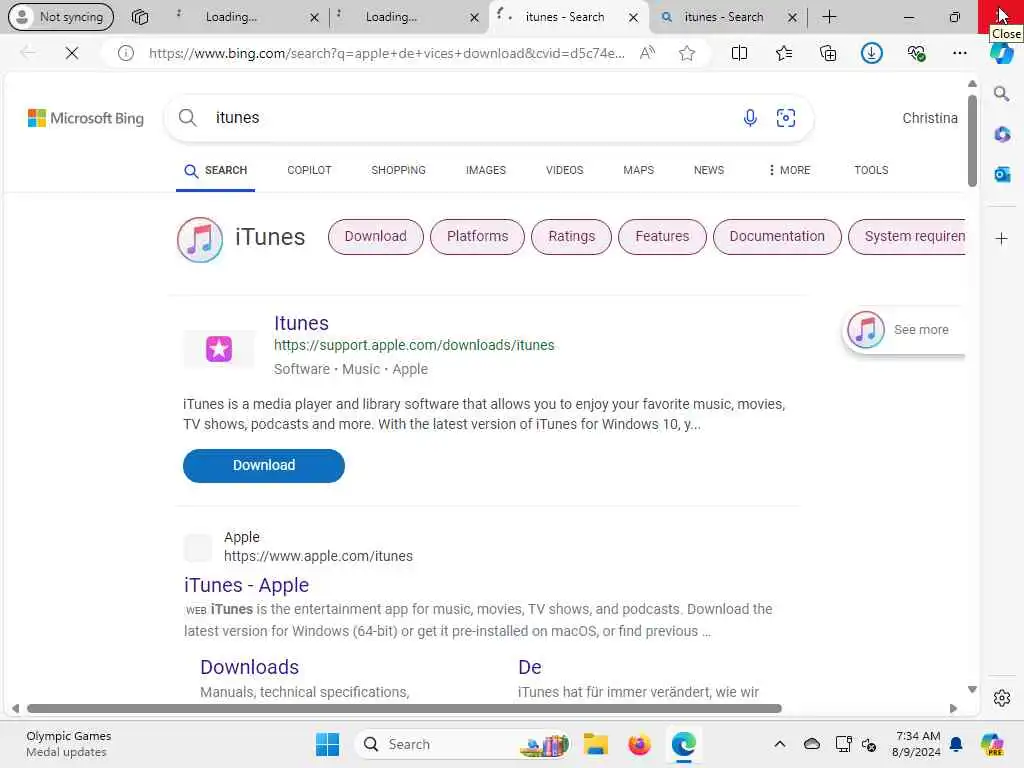
Task: Open sidebar settings gear icon
Action: pos(1002,698)
